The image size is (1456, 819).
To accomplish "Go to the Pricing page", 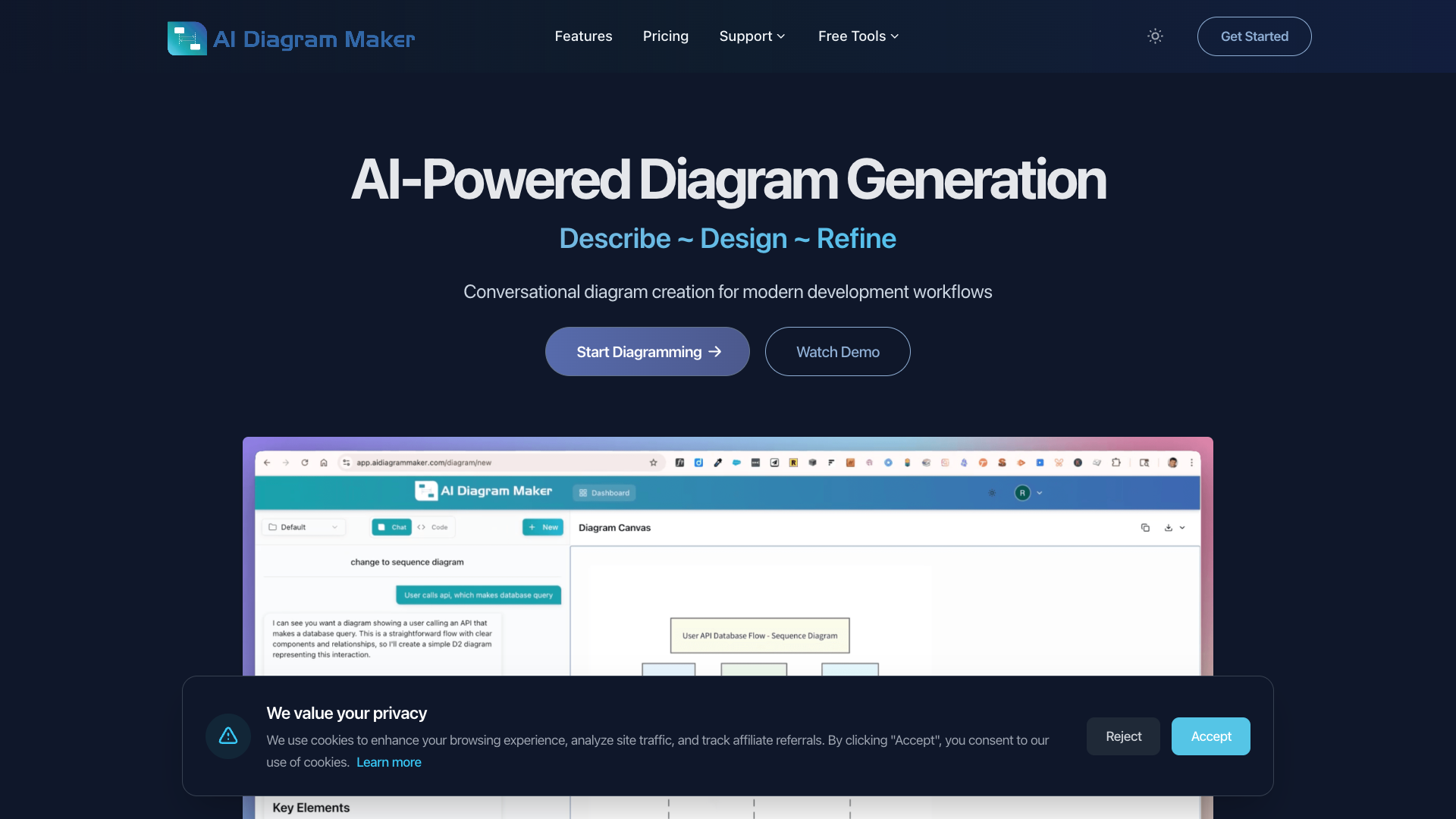I will pyautogui.click(x=666, y=36).
